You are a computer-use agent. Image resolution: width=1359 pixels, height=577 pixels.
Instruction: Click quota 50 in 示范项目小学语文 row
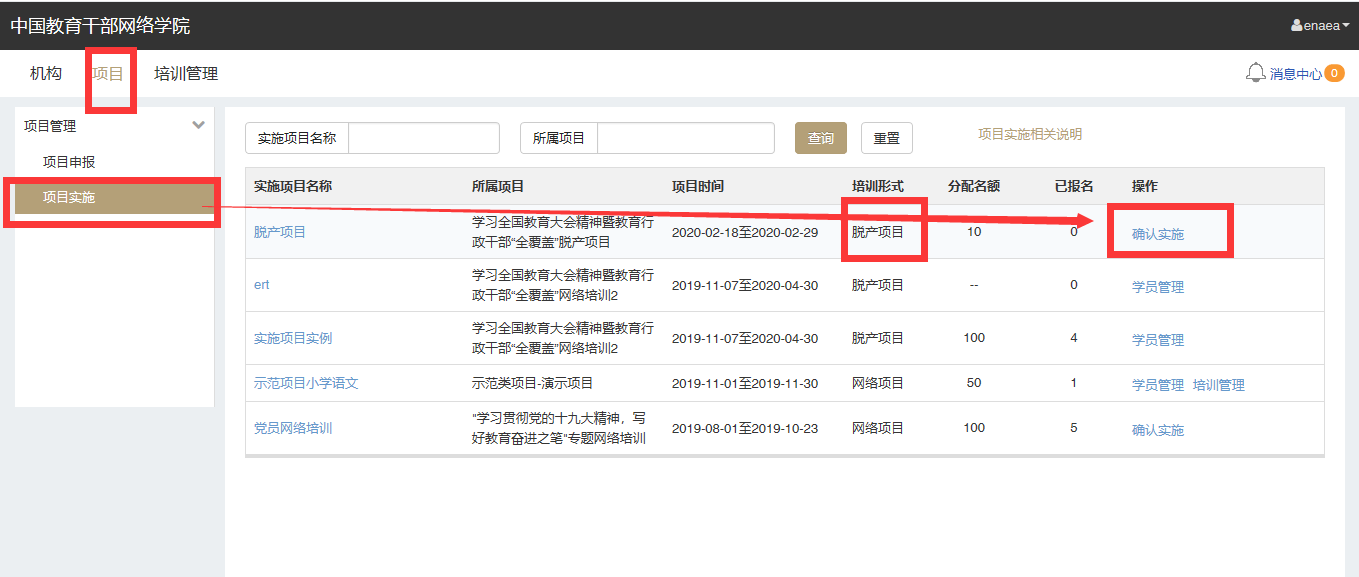click(x=974, y=383)
